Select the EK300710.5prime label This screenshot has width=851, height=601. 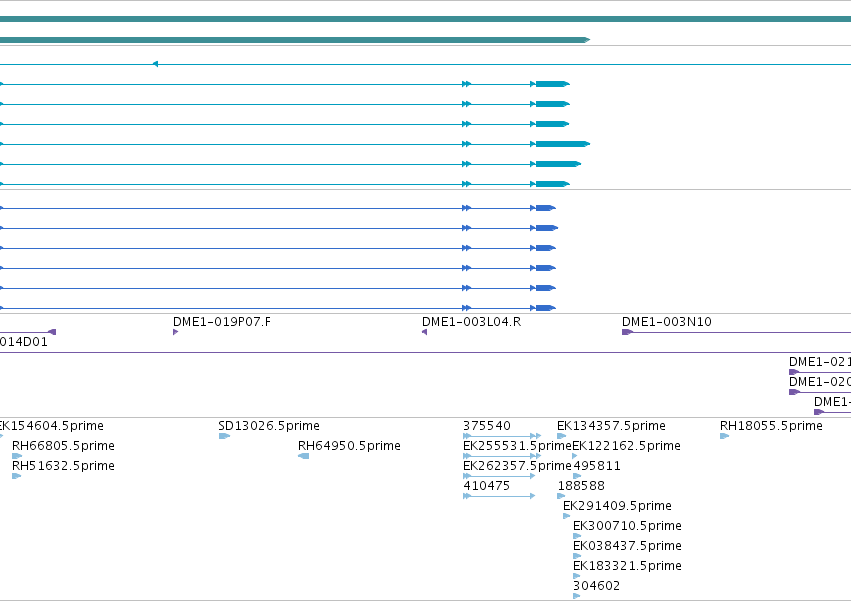point(627,526)
